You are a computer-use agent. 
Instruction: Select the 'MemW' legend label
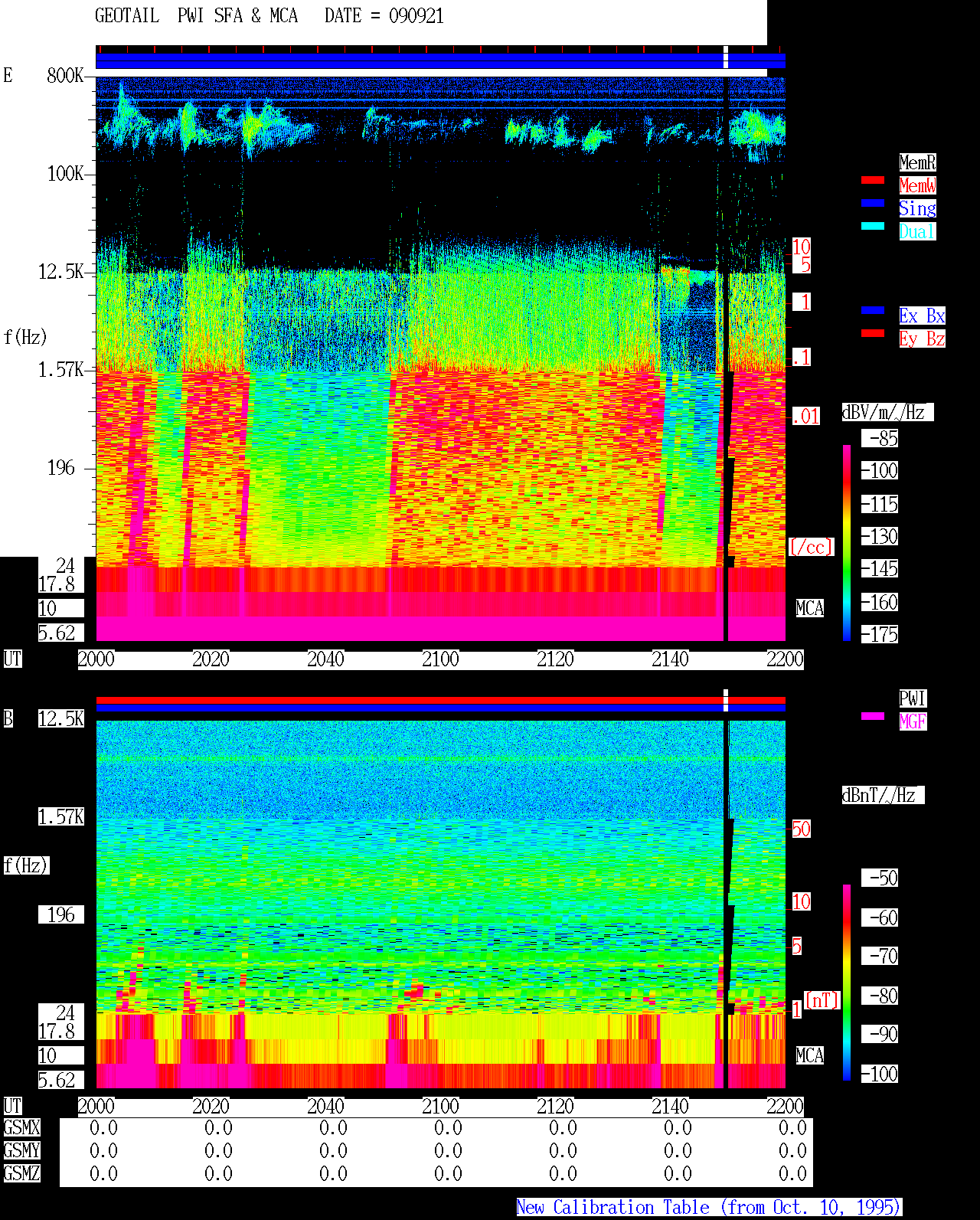click(x=917, y=185)
